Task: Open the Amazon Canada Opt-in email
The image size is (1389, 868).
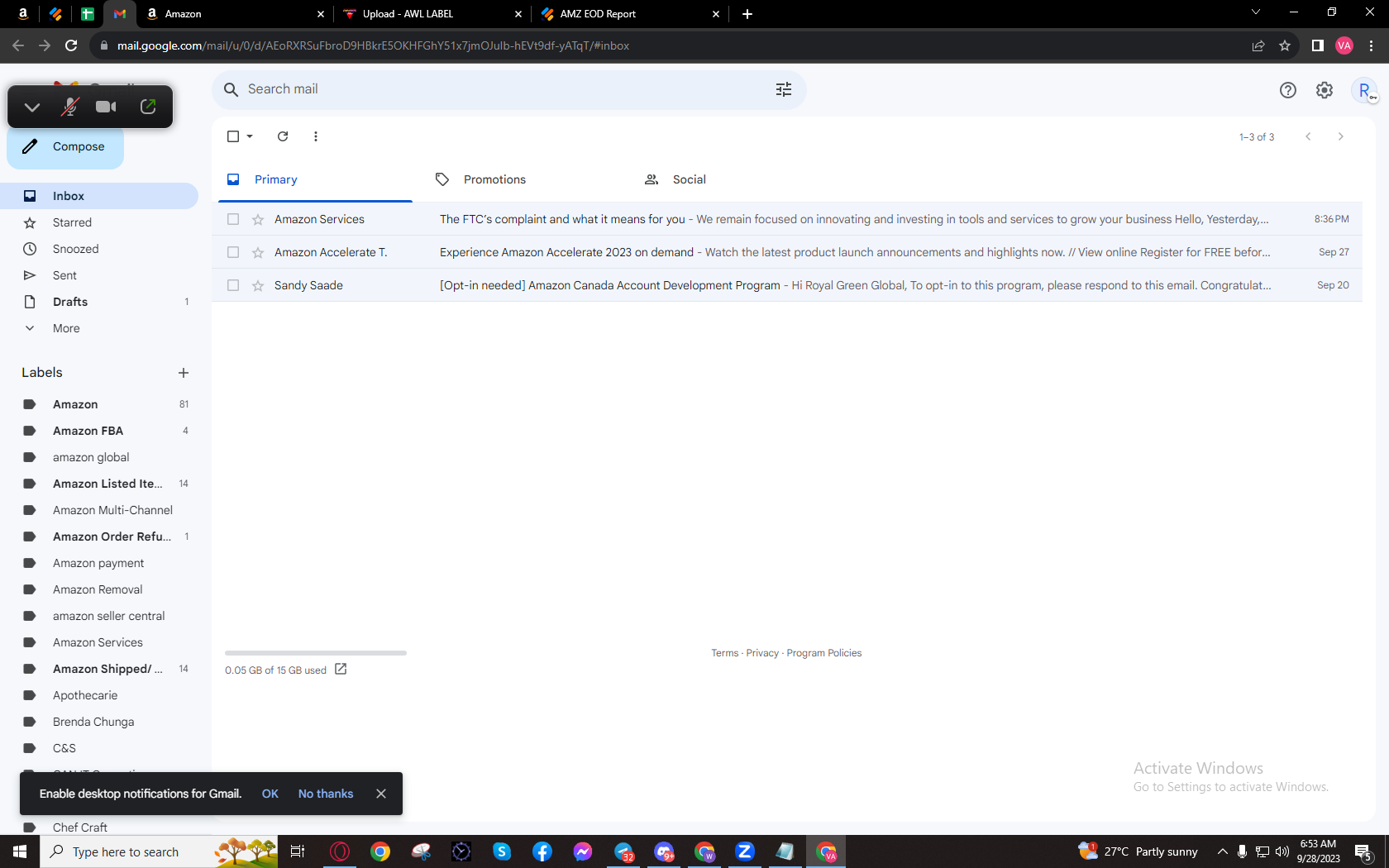Action: coord(787,285)
